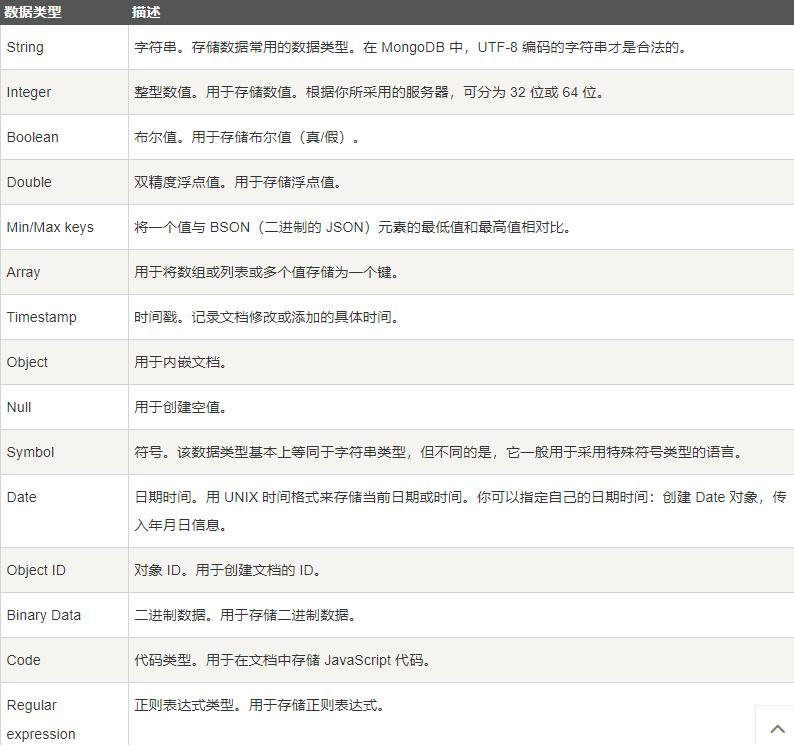Select the 'Array' data type cell
This screenshot has height=745, width=794.
[64, 272]
